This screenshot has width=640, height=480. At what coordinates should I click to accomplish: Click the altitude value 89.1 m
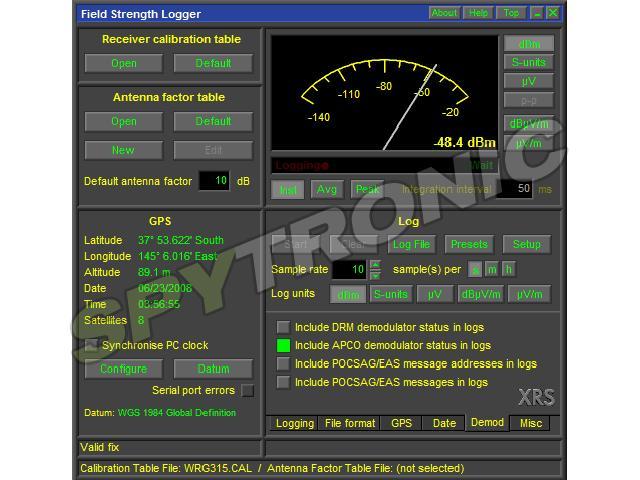tap(154, 272)
